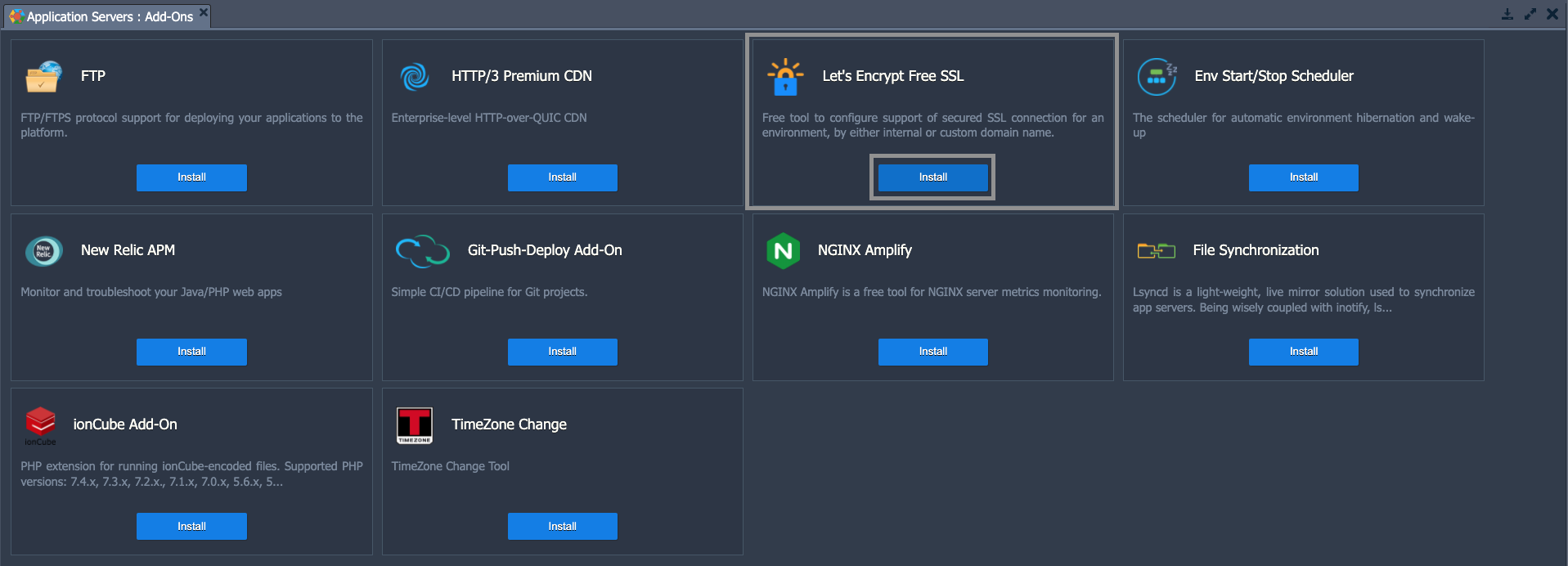Viewport: 1568px width, 566px height.
Task: Expand the Add-Ons panel to full screen
Action: point(1530,14)
